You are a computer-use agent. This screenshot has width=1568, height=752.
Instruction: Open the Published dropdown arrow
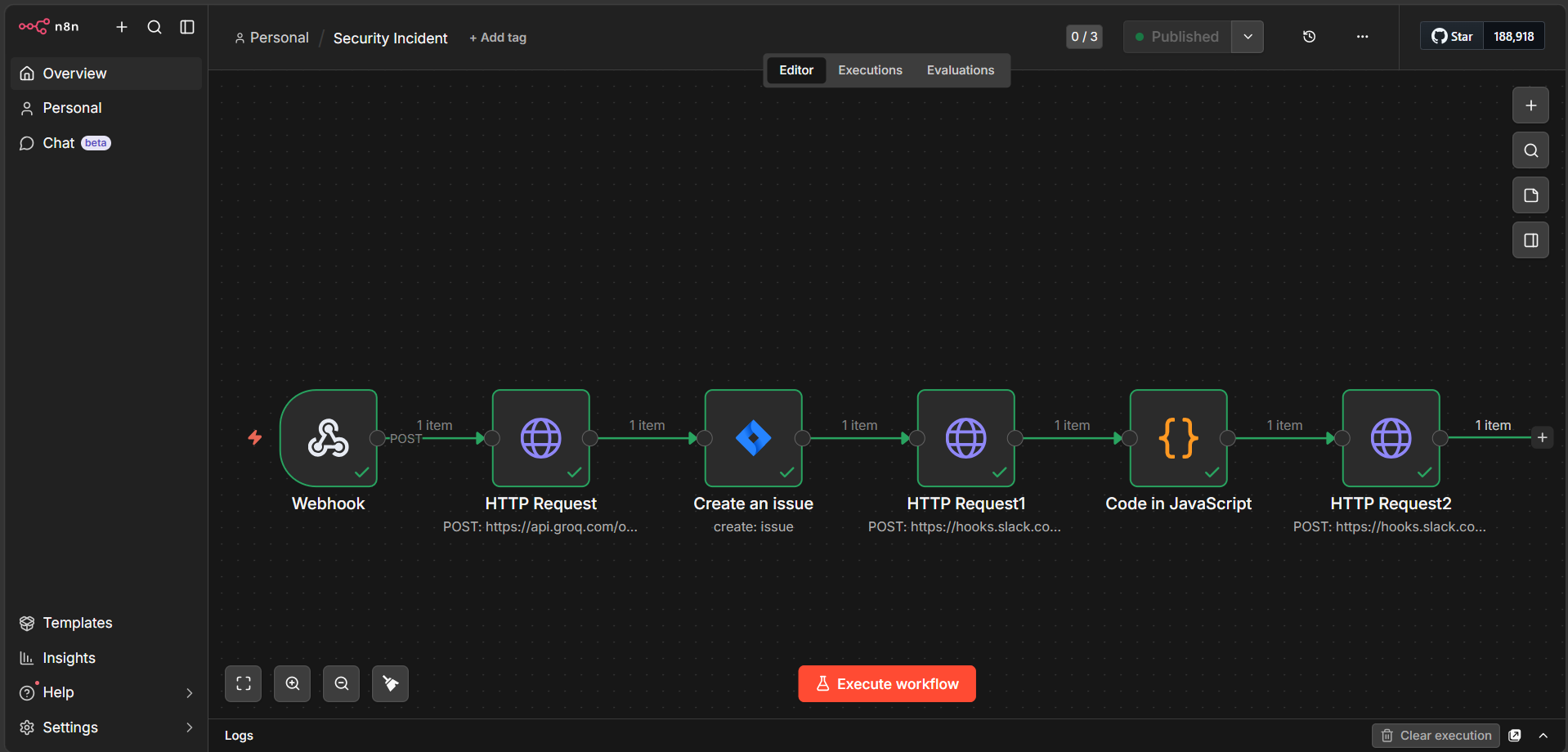(x=1248, y=37)
